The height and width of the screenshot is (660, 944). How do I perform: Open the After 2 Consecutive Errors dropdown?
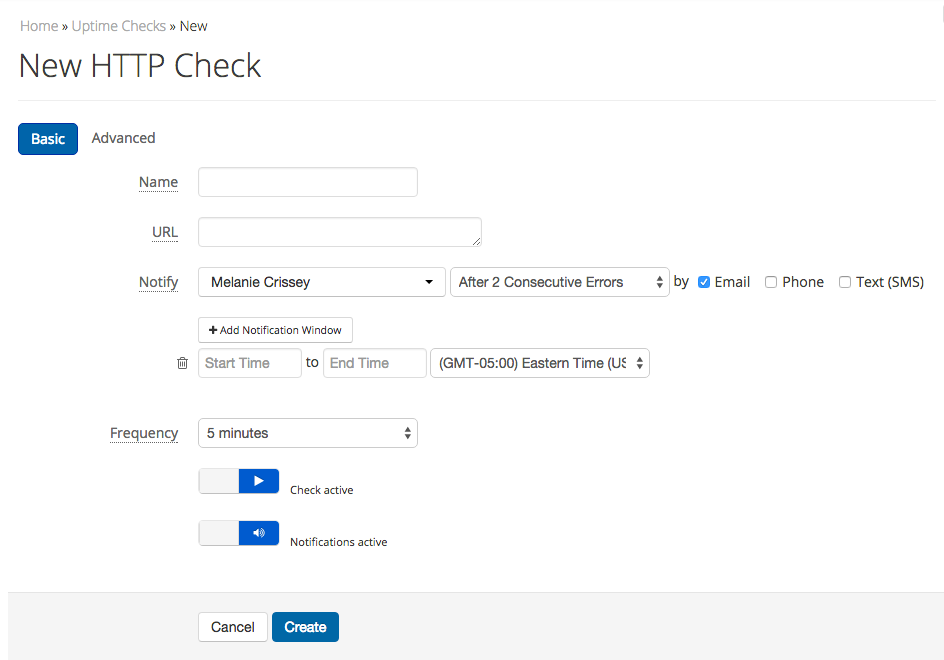click(560, 282)
